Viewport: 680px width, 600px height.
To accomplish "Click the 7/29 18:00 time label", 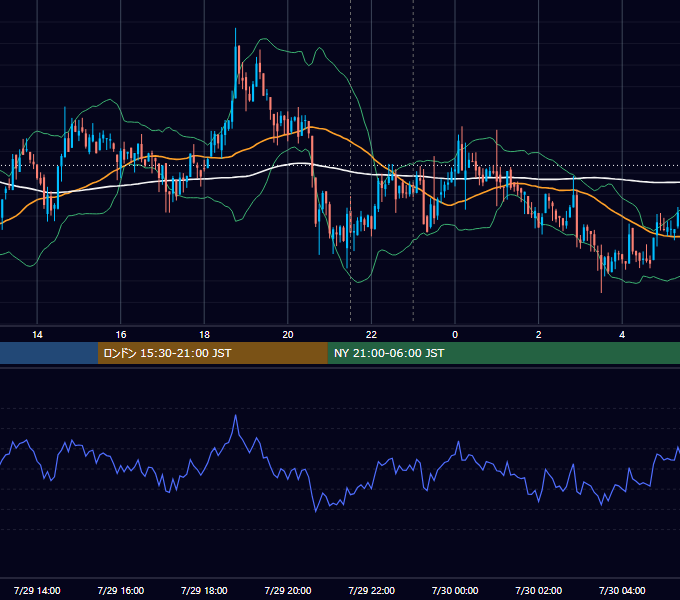I will pyautogui.click(x=204, y=590).
